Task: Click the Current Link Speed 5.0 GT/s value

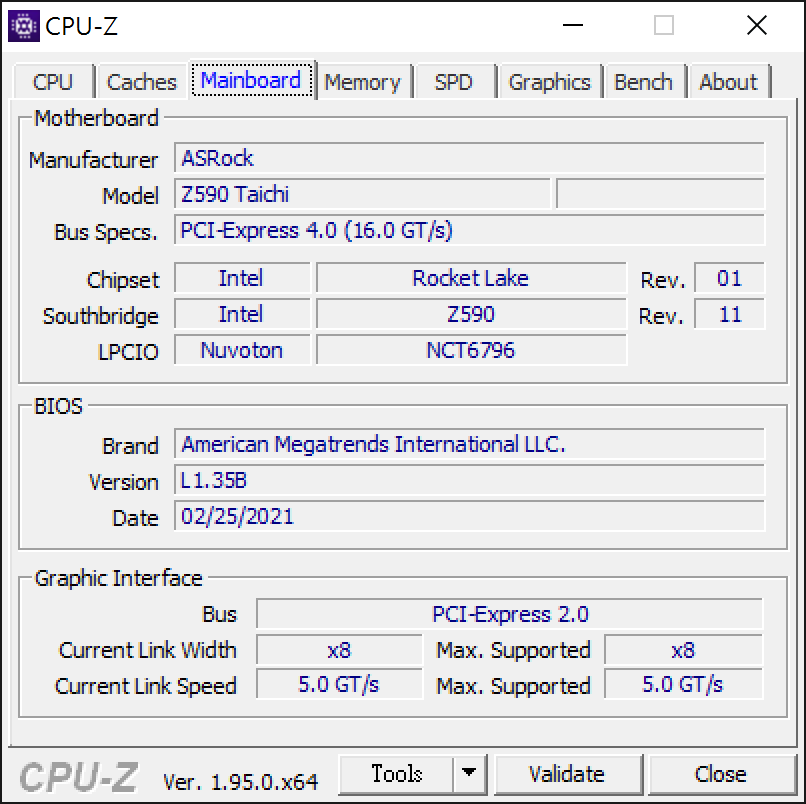Action: [339, 684]
